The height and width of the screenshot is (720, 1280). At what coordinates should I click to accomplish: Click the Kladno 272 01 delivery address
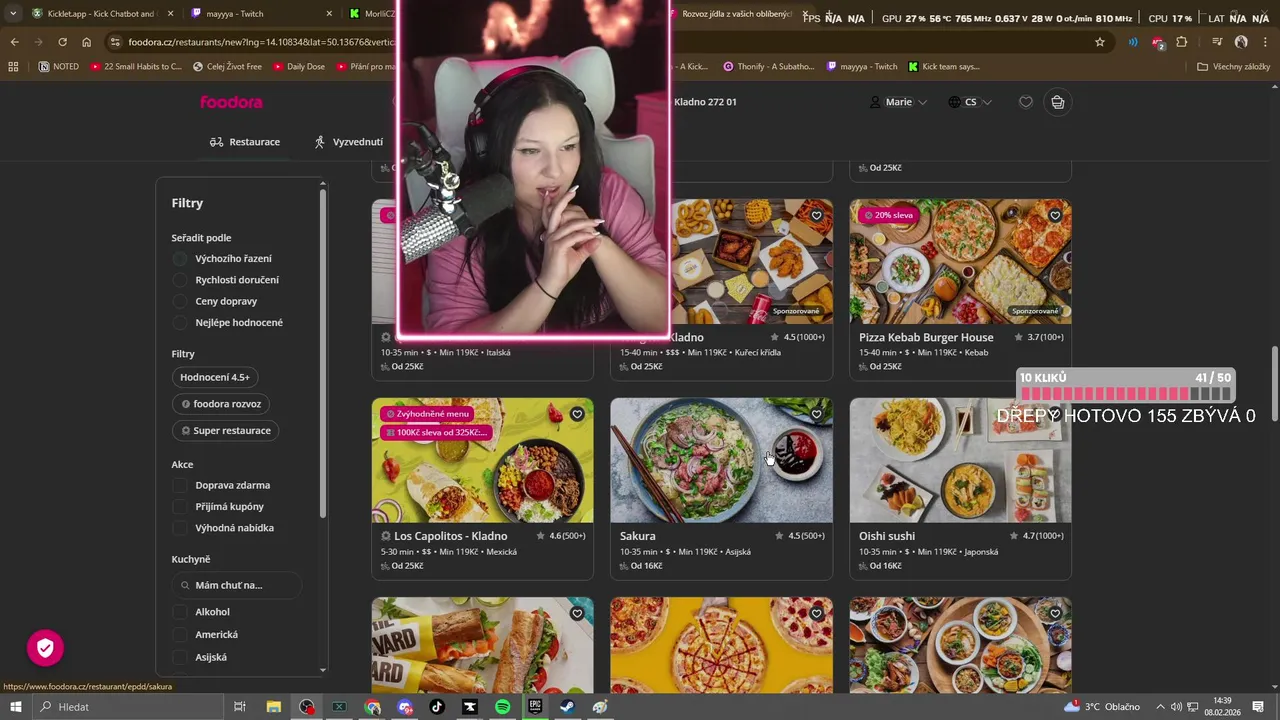click(705, 102)
